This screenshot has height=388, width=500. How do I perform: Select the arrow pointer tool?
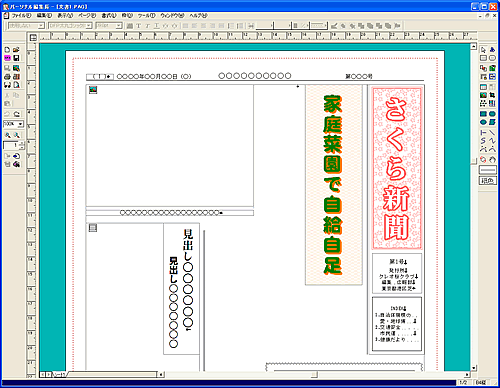[x=484, y=50]
